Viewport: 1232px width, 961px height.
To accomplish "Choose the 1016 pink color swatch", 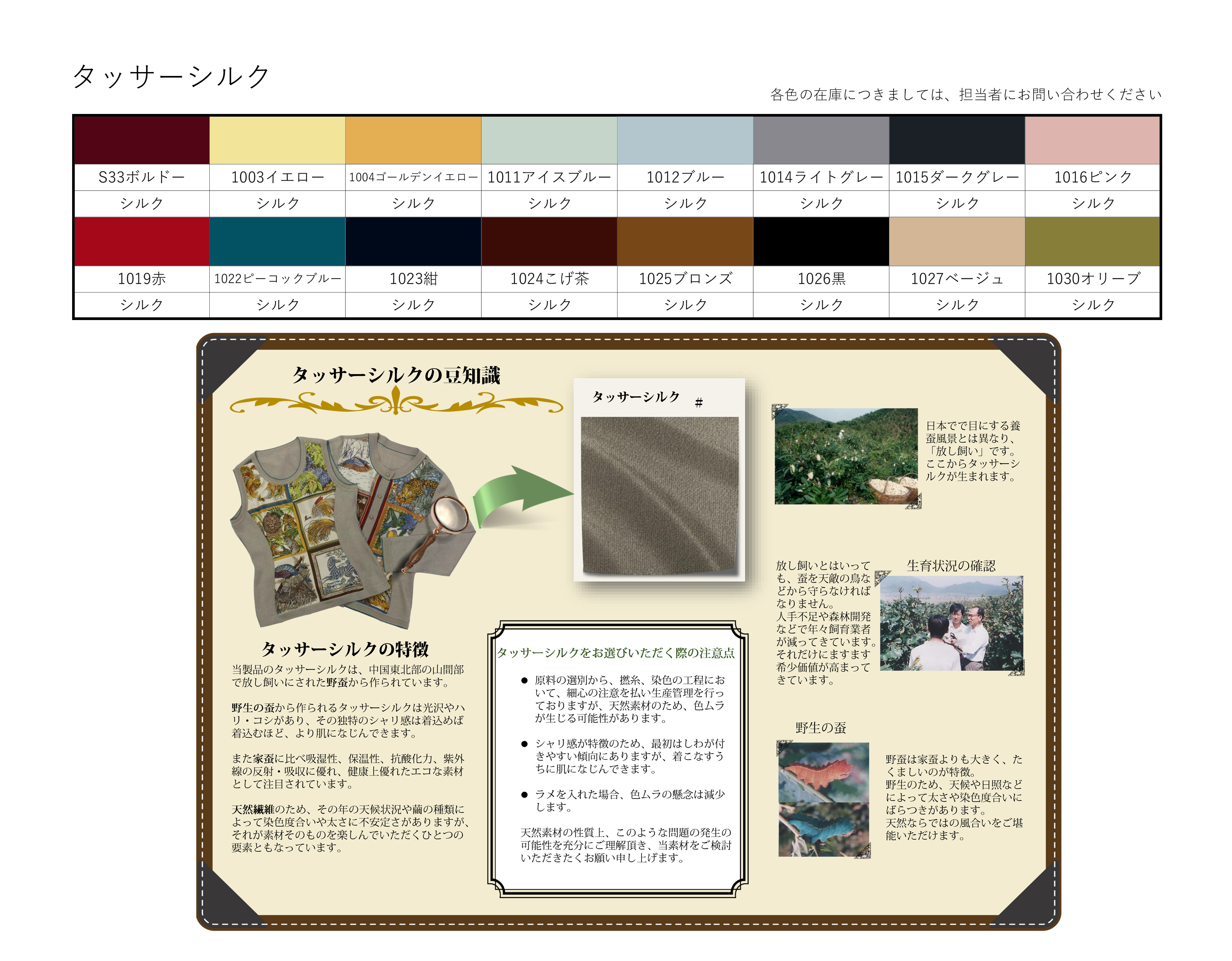I will click(x=1093, y=140).
